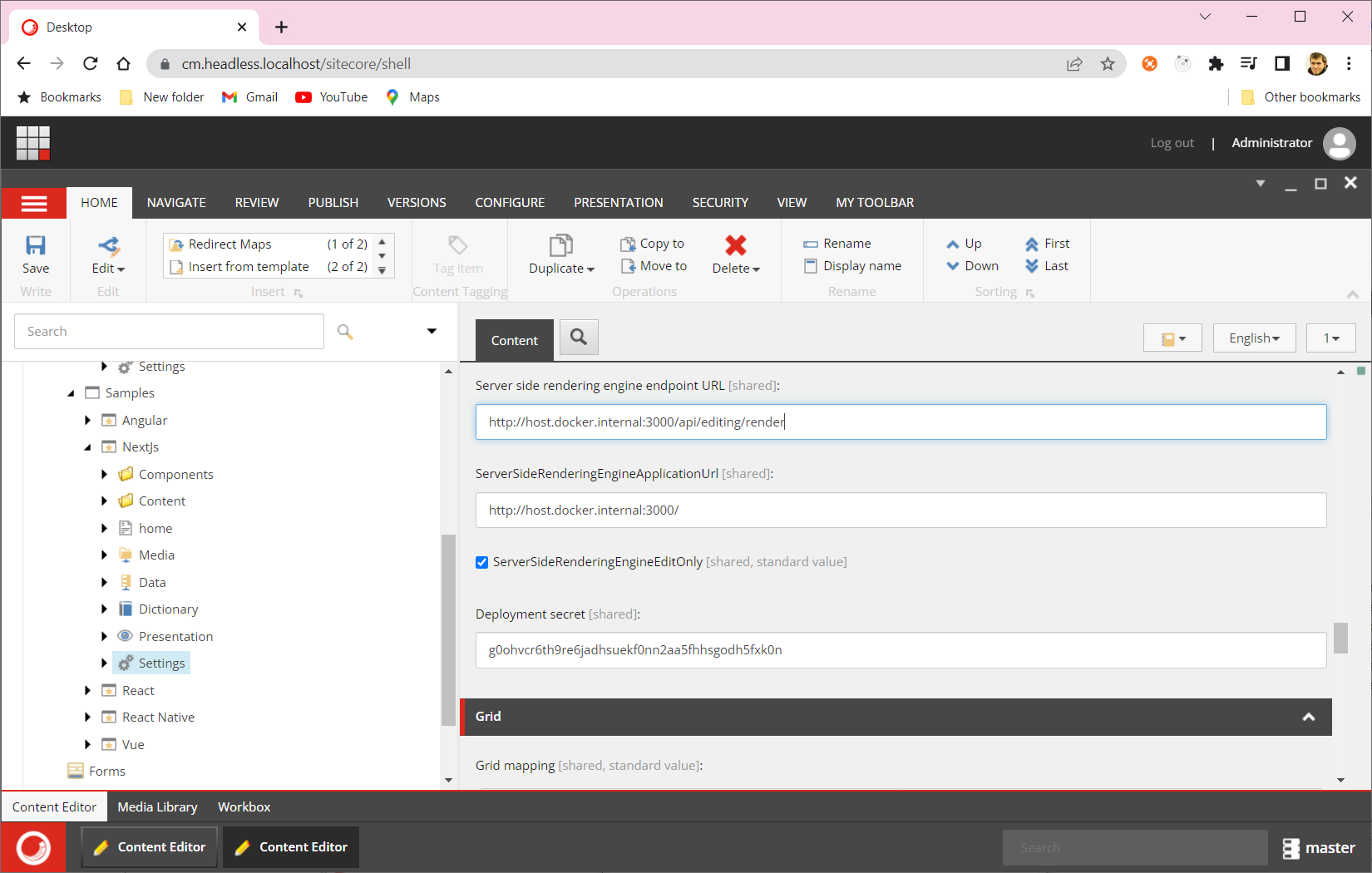Open the English language dropdown
Screen dimensions: 1372x873
pos(1254,338)
